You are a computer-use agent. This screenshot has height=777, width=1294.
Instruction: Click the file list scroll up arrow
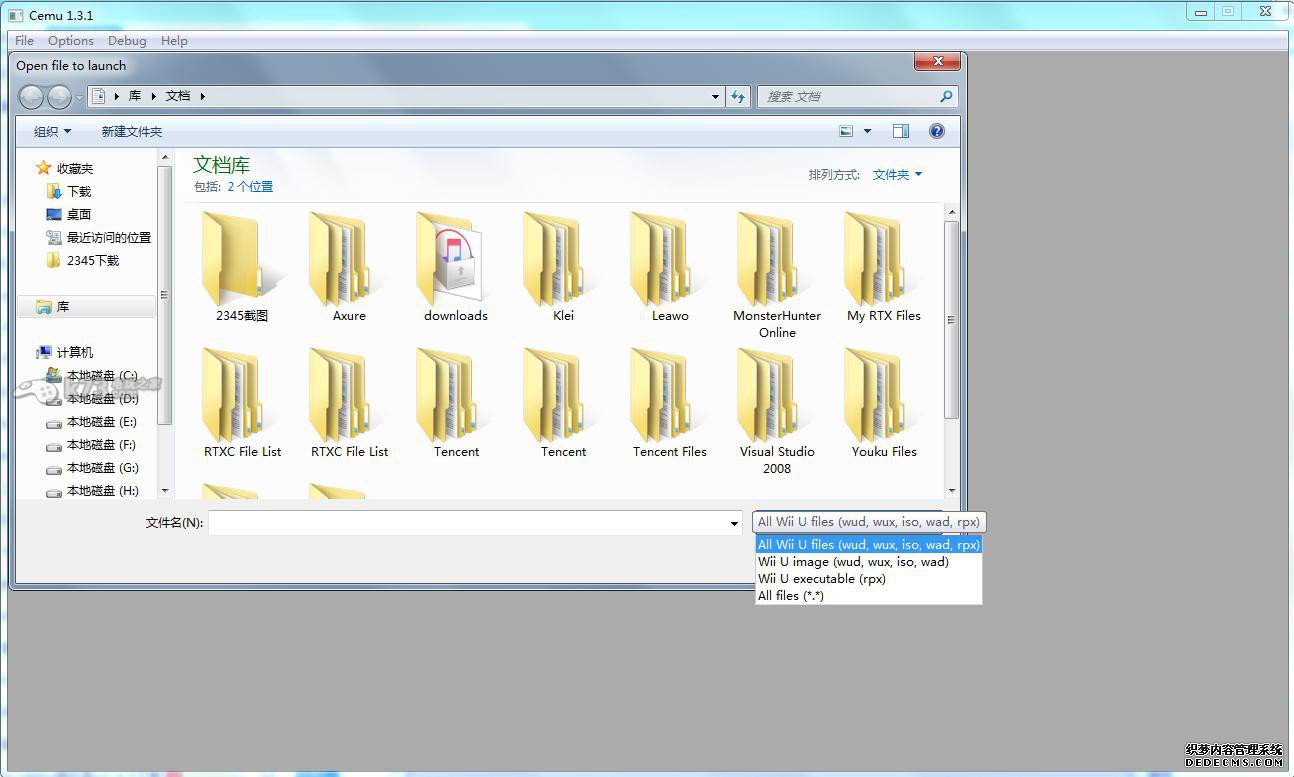(952, 212)
